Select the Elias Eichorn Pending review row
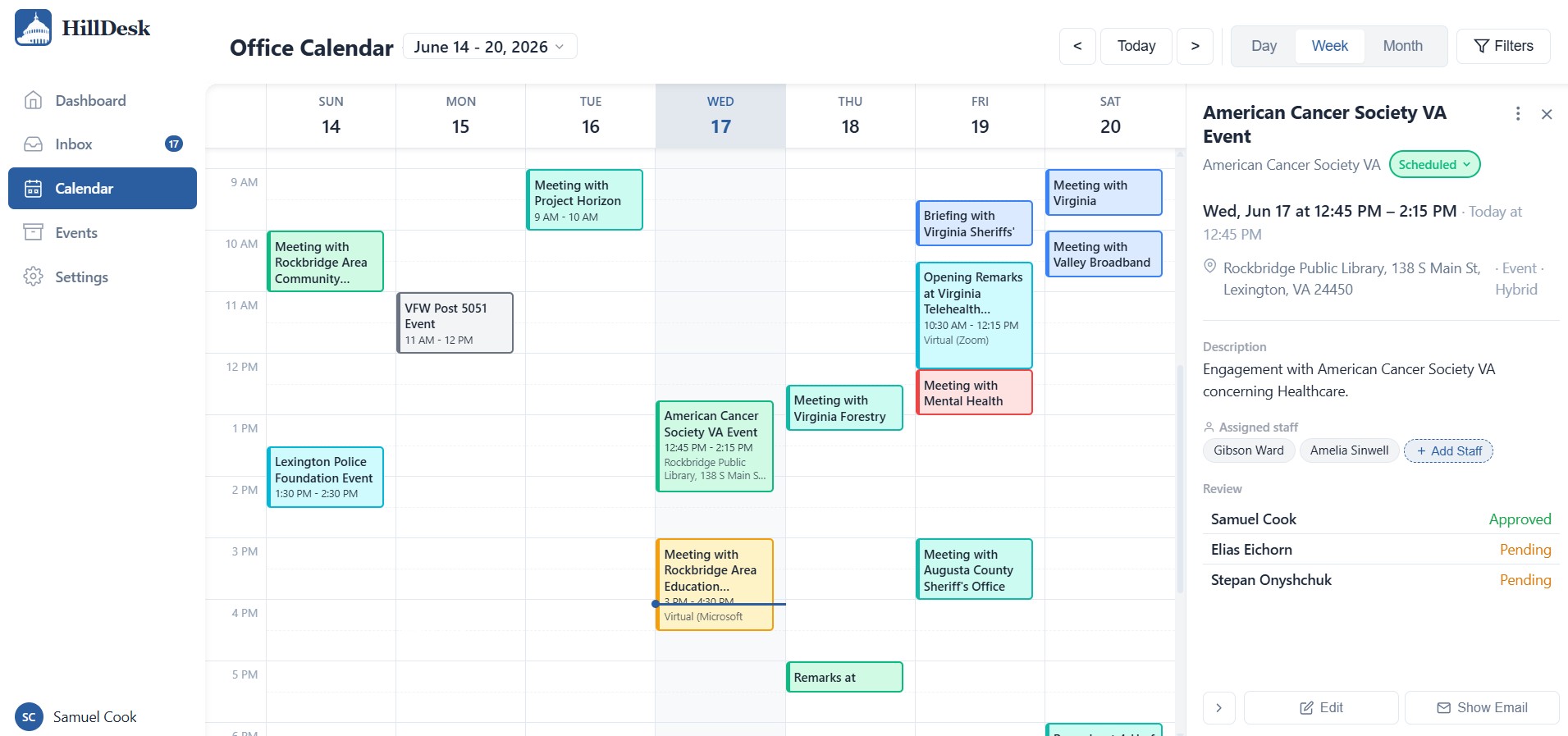The image size is (1568, 736). (1381, 550)
